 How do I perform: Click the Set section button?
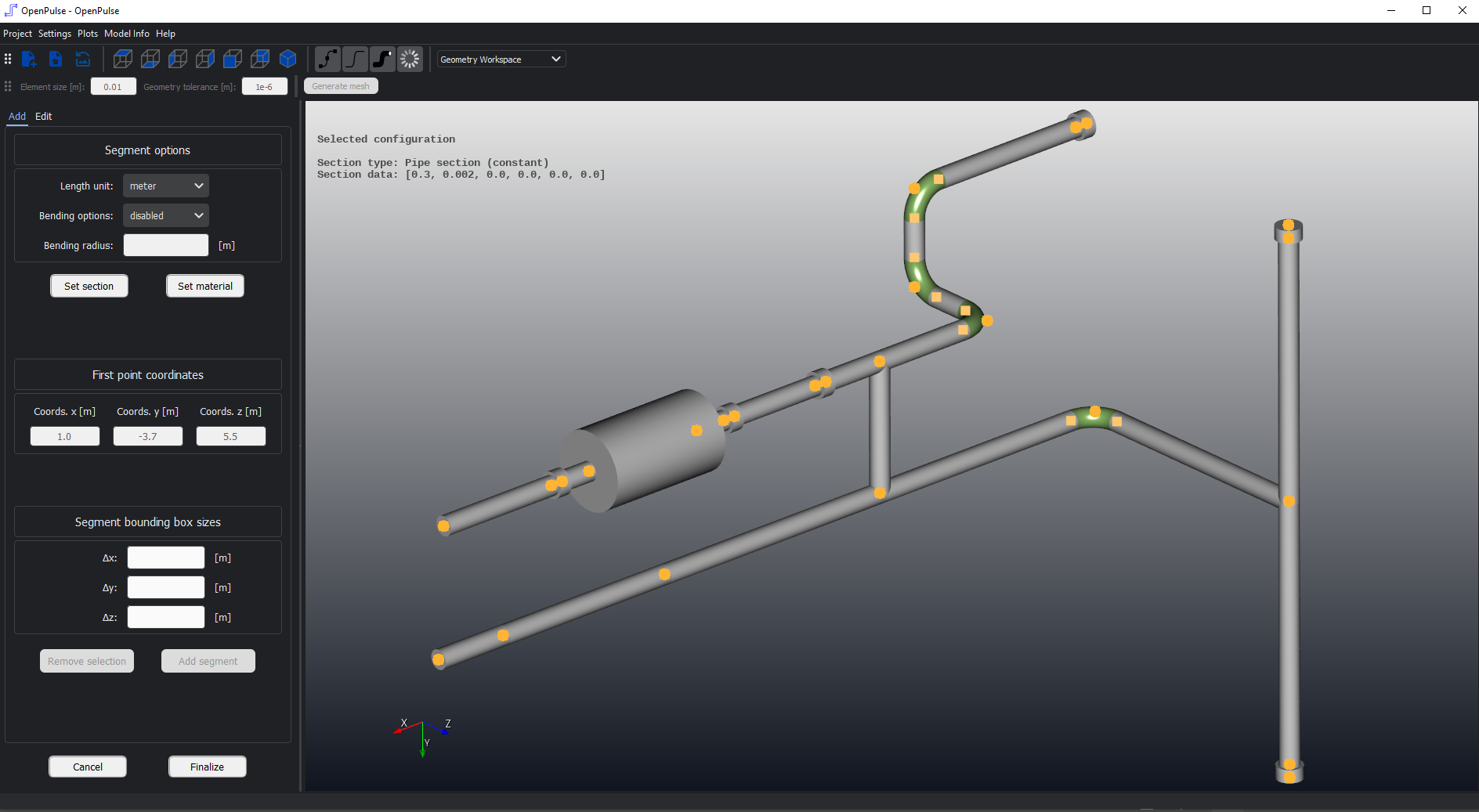tap(89, 286)
